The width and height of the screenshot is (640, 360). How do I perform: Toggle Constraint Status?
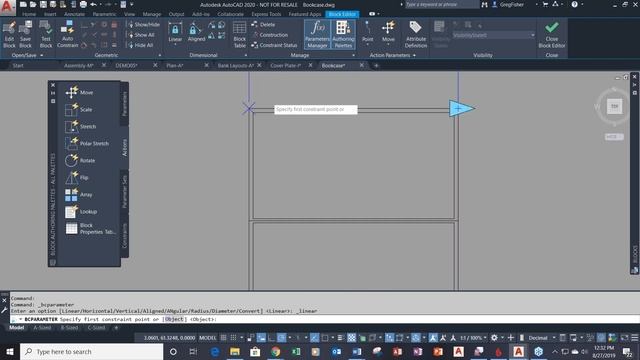pyautogui.click(x=274, y=45)
